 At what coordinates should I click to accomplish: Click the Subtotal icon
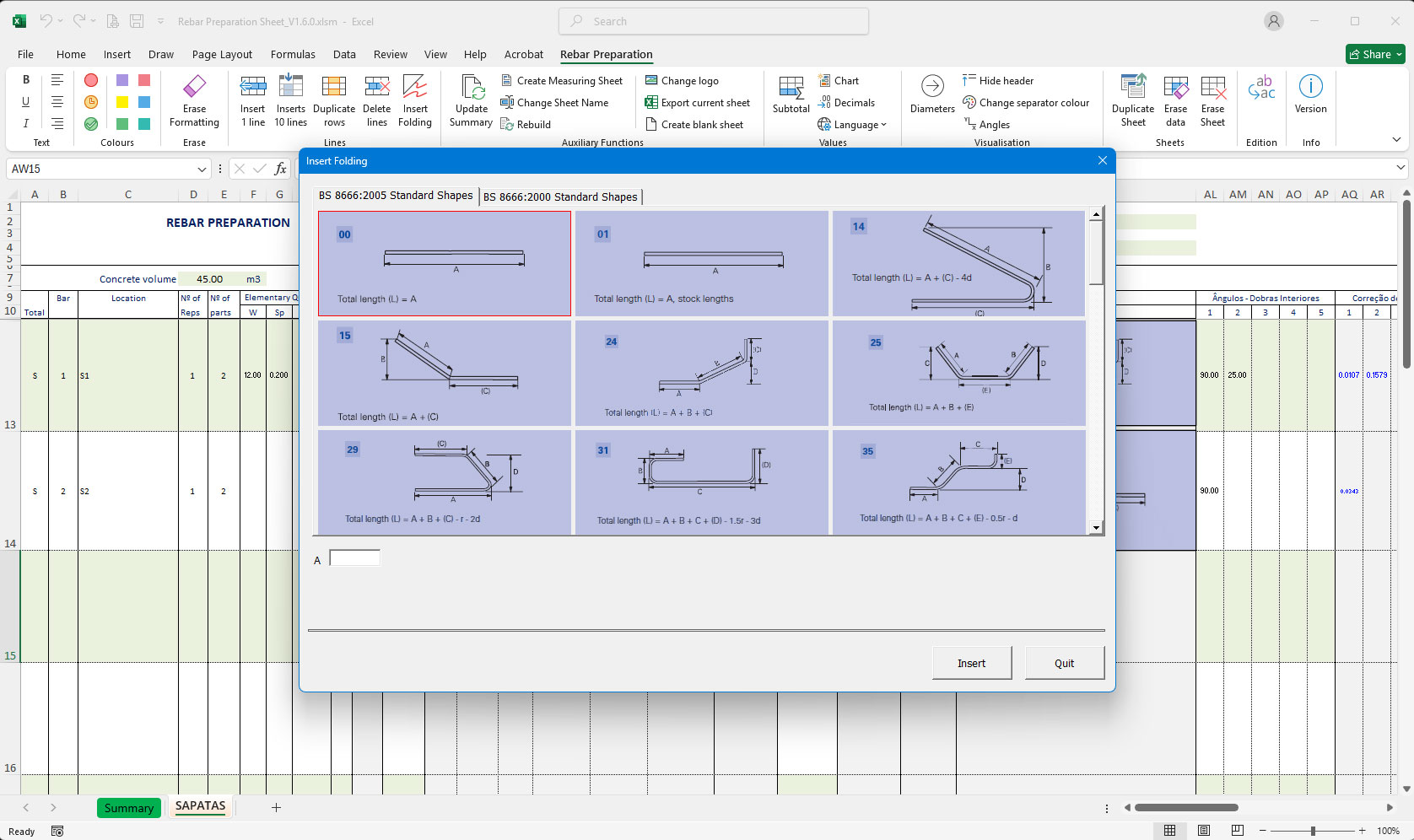click(791, 87)
